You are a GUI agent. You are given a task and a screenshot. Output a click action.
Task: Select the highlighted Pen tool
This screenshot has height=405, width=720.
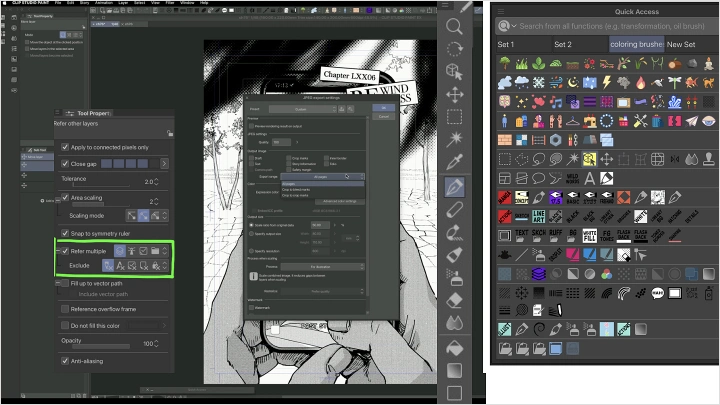(454, 187)
